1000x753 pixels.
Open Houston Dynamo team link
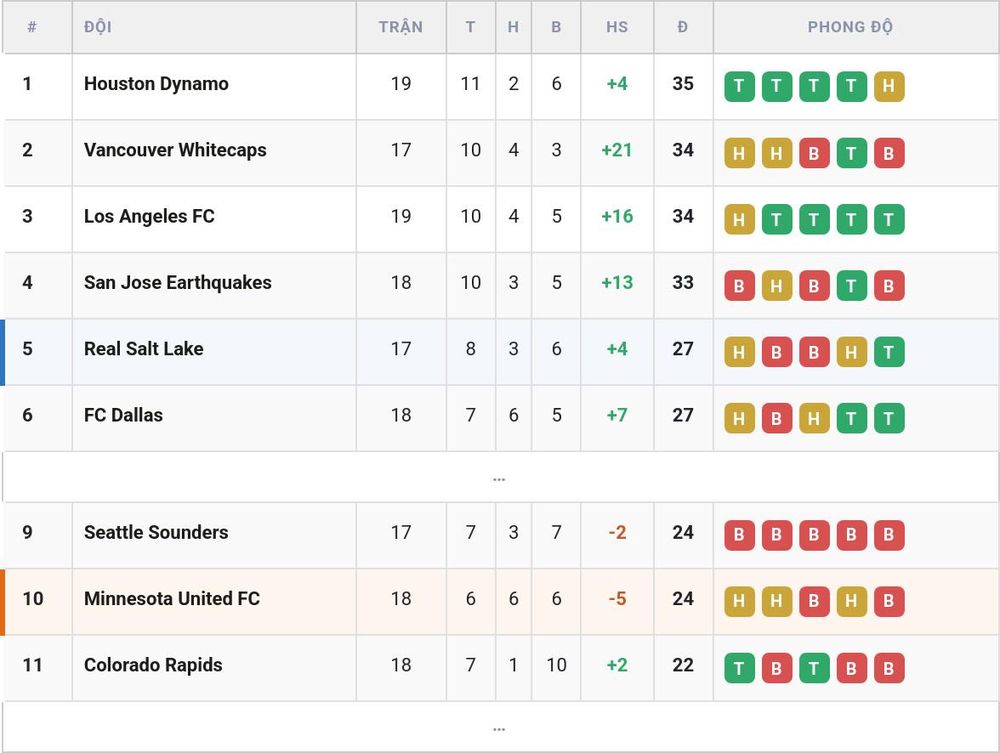coord(156,84)
